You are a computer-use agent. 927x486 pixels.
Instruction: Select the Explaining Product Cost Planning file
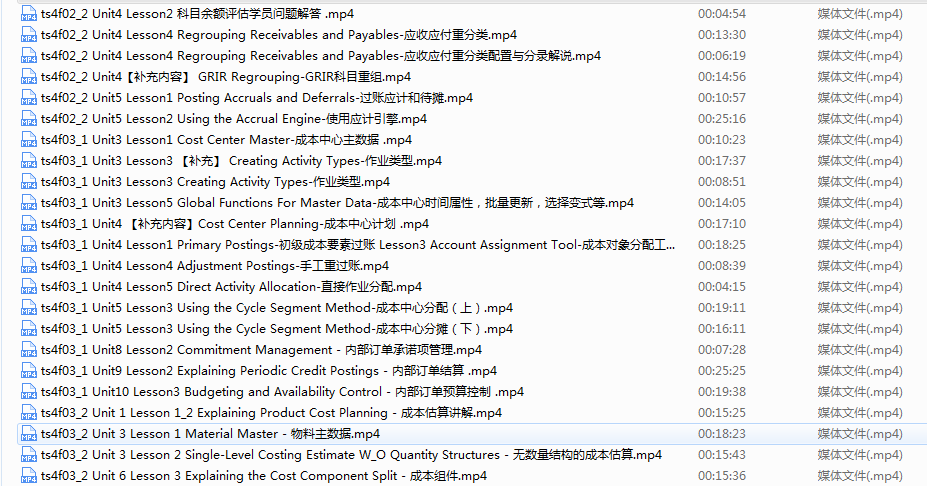[271, 413]
